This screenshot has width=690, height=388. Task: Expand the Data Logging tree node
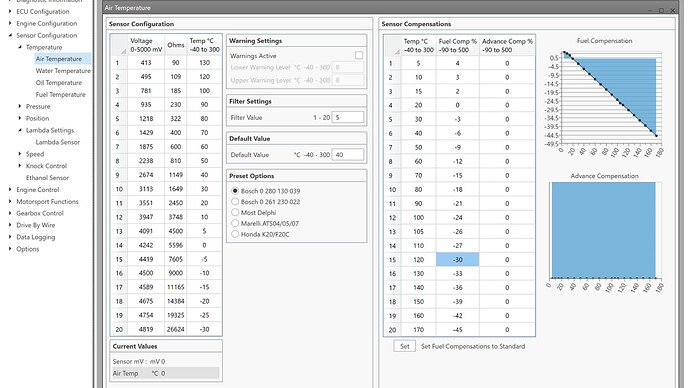pos(10,237)
